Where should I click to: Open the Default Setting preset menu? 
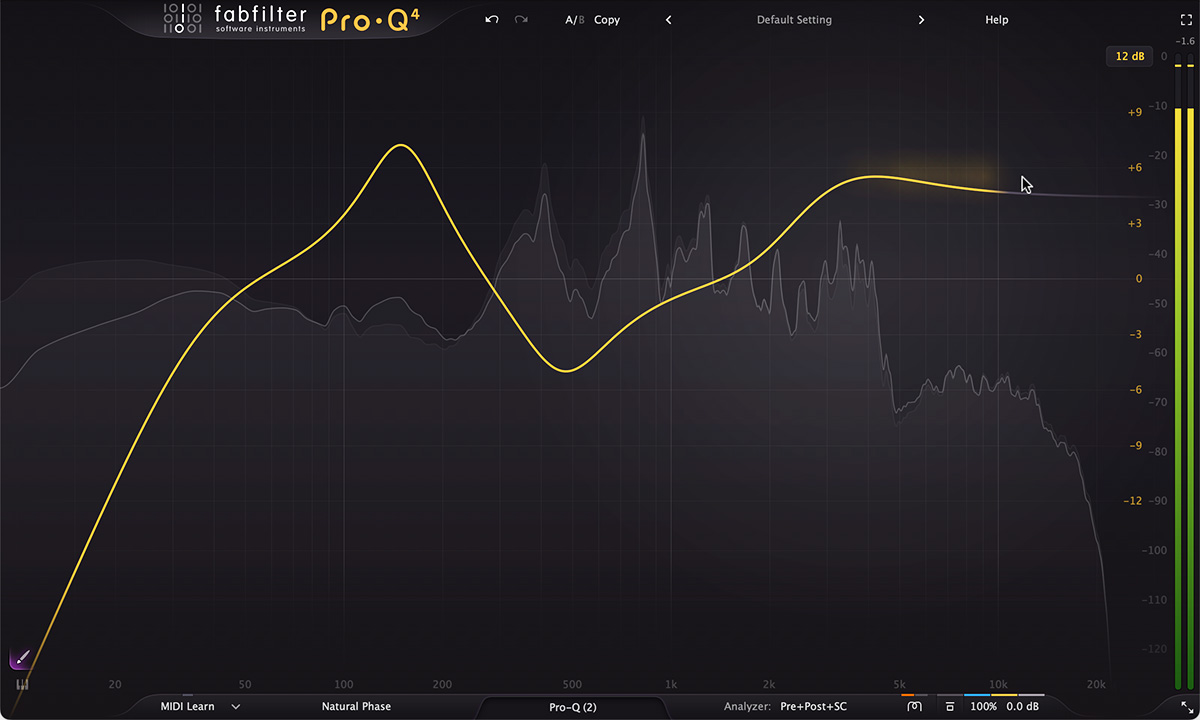tap(794, 20)
